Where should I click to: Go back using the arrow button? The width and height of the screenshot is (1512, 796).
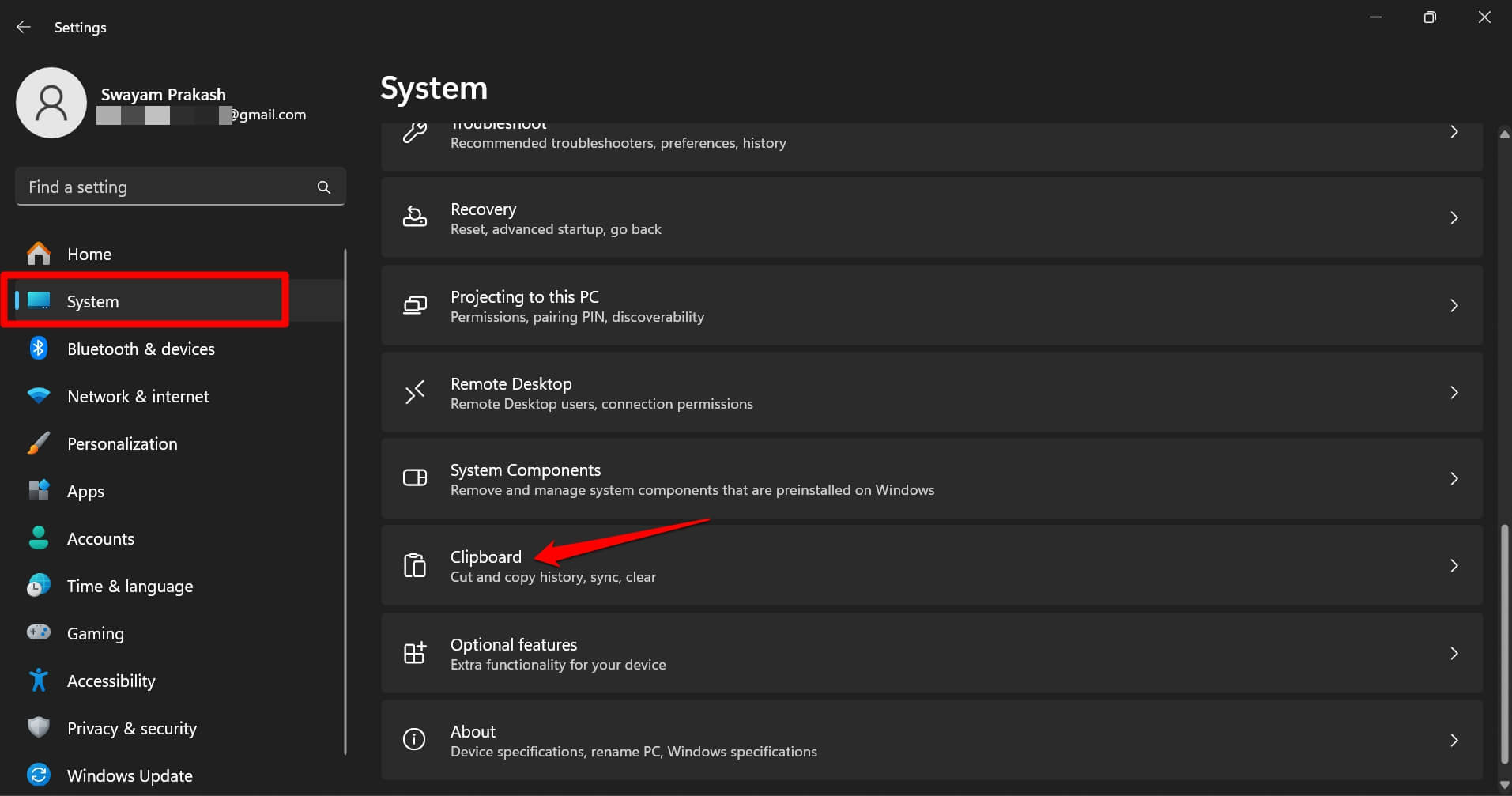pyautogui.click(x=23, y=26)
